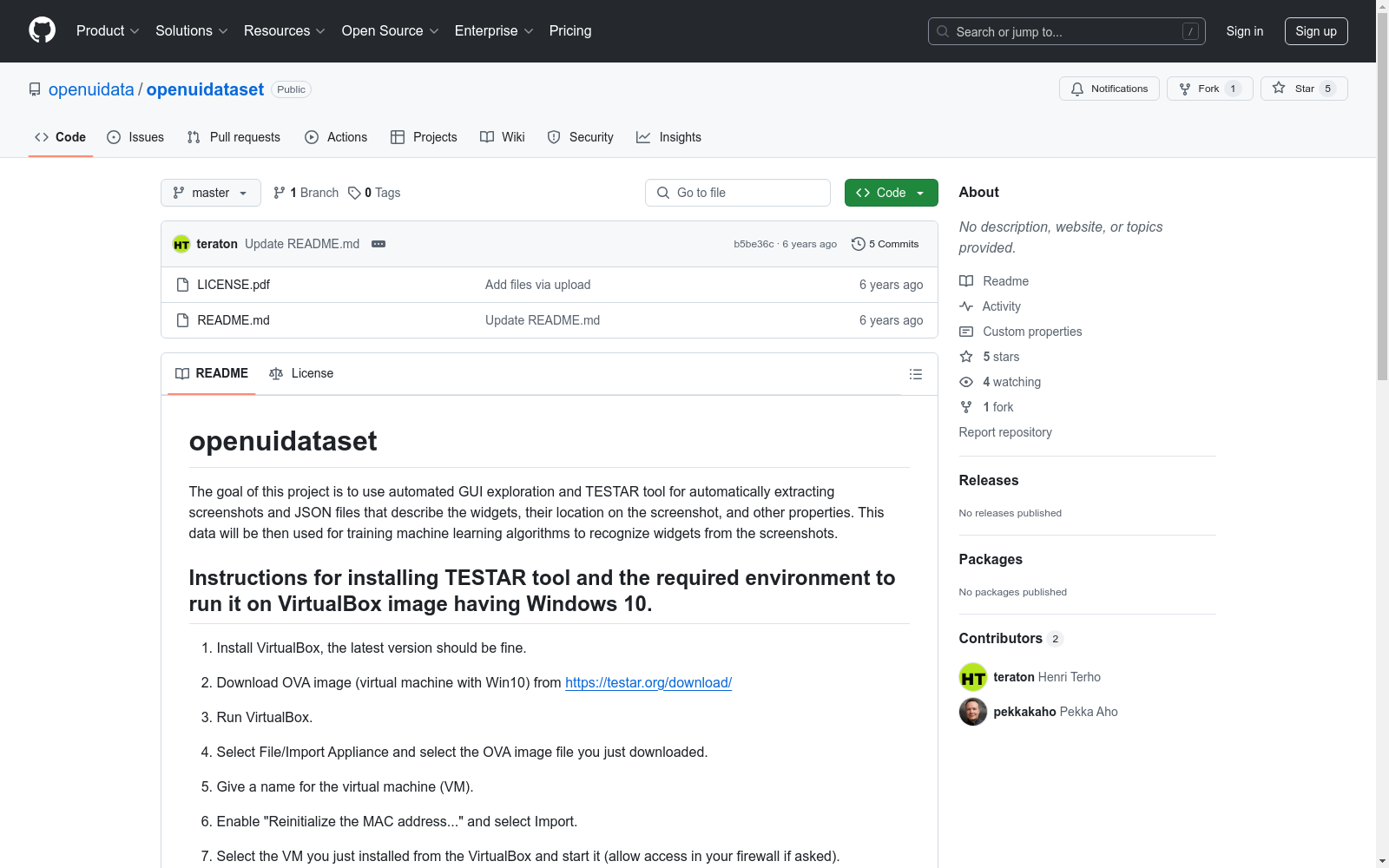Expand the Open Source menu
Image resolution: width=1389 pixels, height=868 pixels.
point(391,31)
